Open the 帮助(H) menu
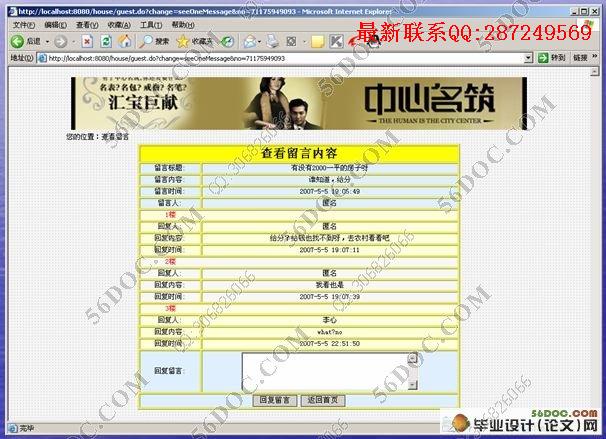 coord(183,25)
